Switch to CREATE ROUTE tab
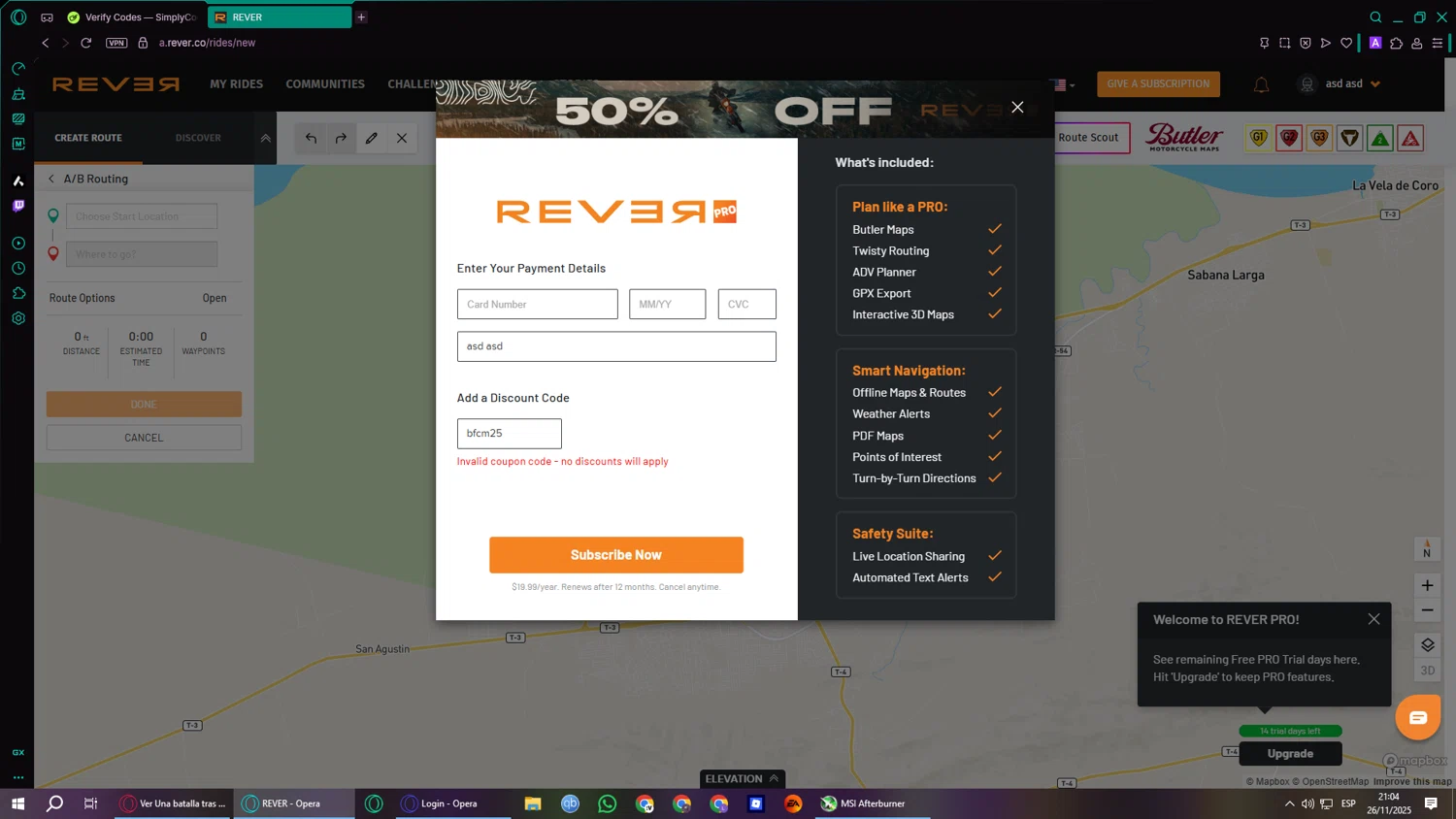1456x819 pixels. [88, 138]
